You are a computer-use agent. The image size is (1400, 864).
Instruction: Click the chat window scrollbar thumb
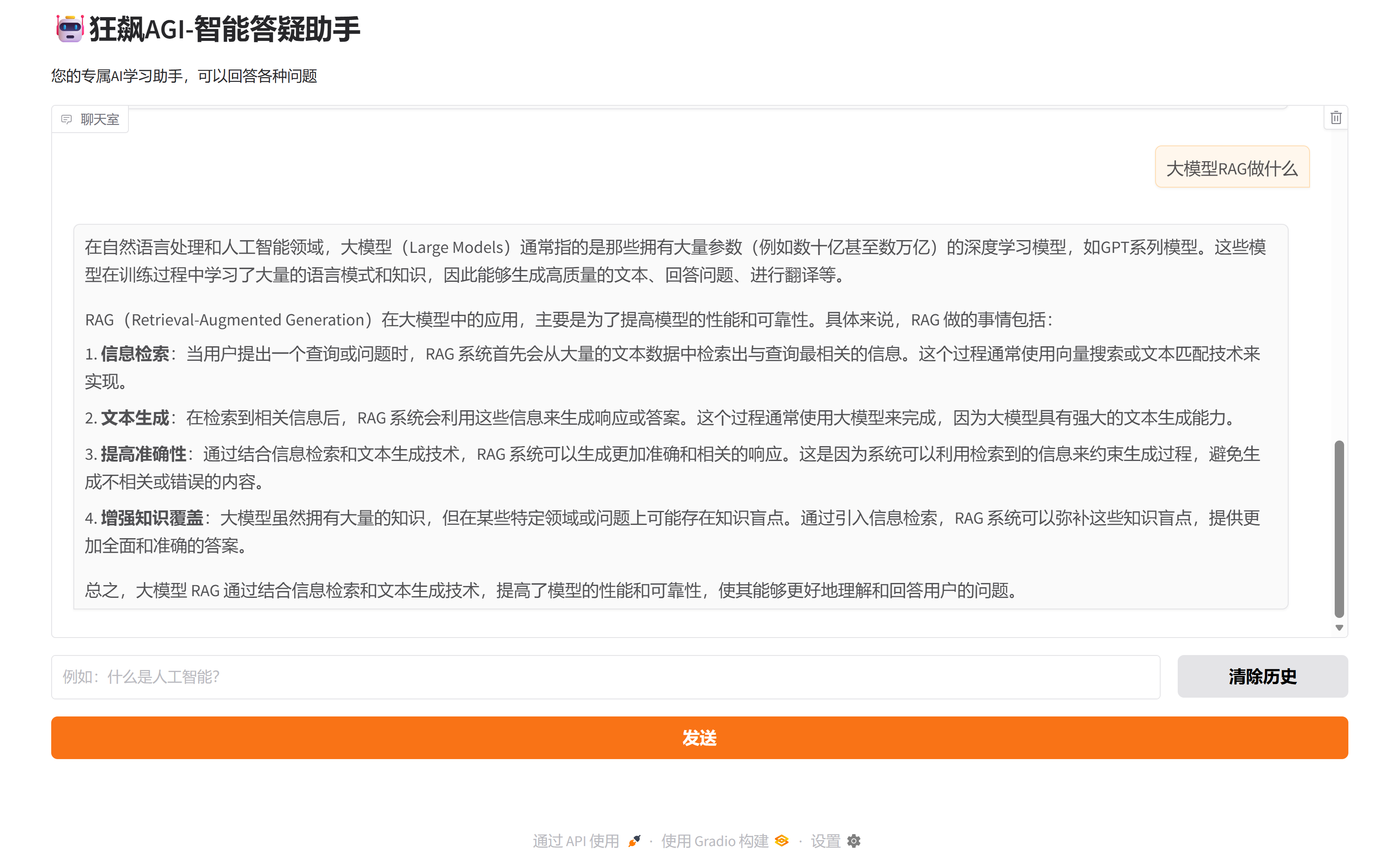click(x=1339, y=528)
